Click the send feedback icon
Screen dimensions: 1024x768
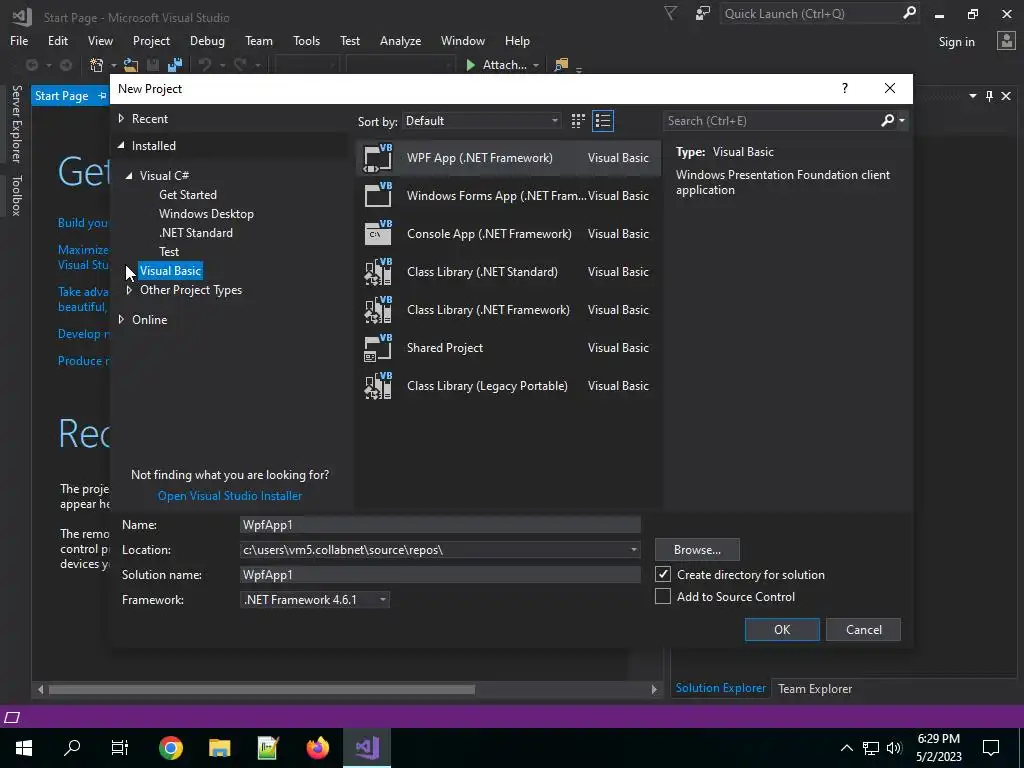[x=703, y=13]
